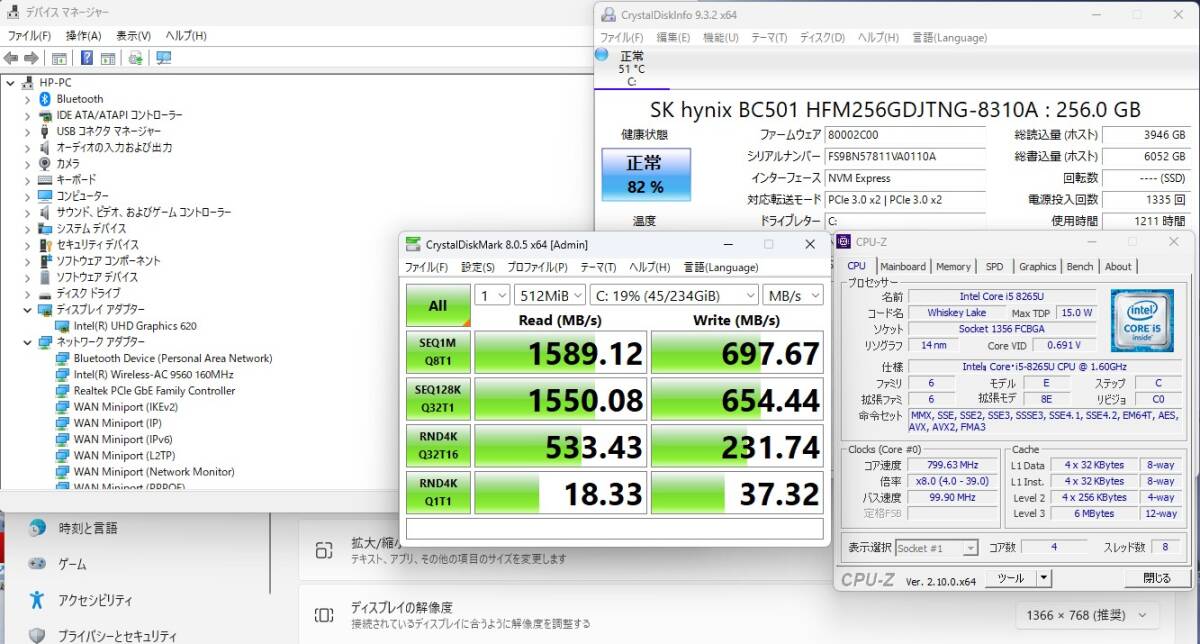
Task: Click the clock icon beside 時刻と言語
Action: [38, 527]
